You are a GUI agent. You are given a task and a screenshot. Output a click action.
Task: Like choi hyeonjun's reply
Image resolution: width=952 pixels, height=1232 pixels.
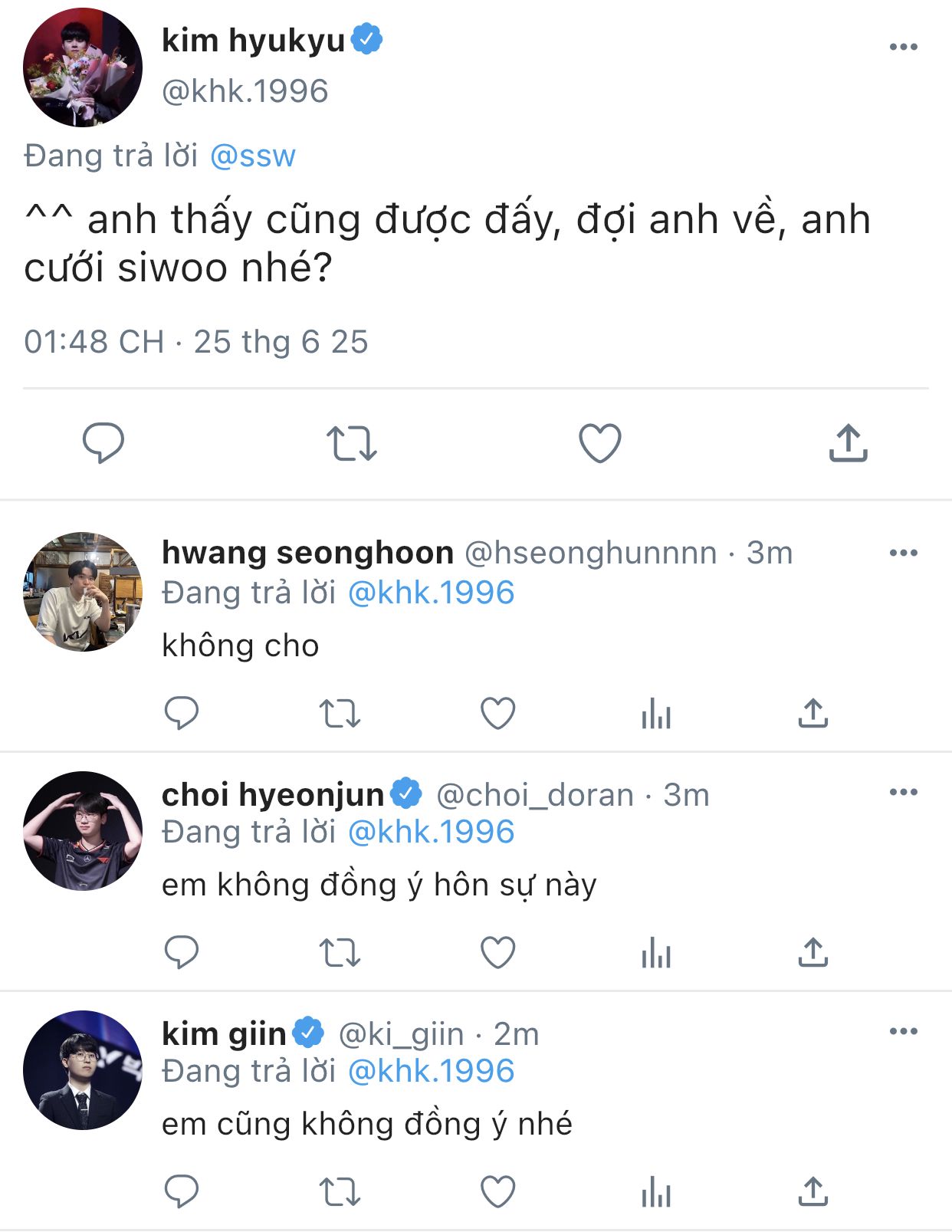pos(497,952)
